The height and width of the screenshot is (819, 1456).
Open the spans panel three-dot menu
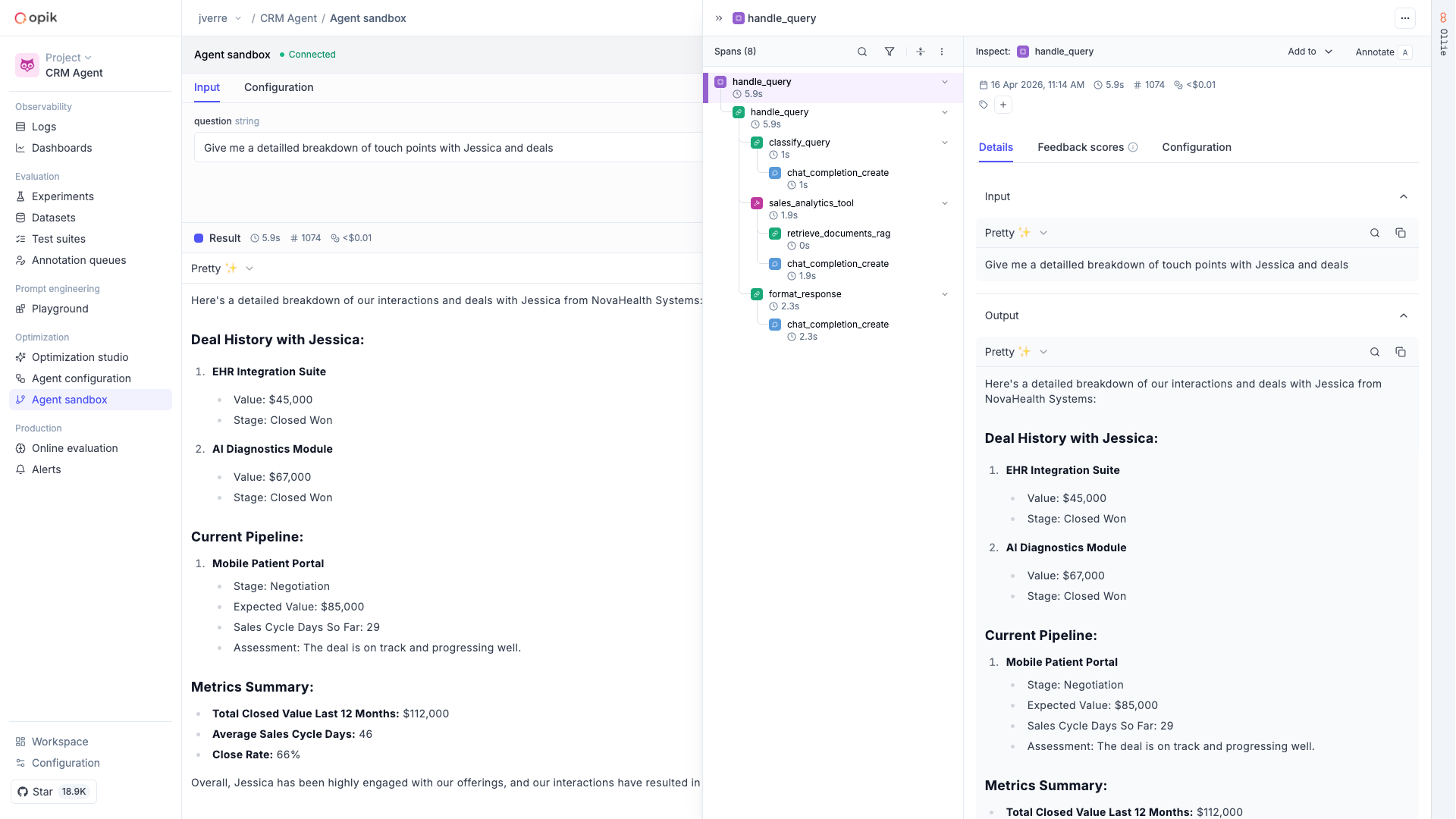(942, 52)
